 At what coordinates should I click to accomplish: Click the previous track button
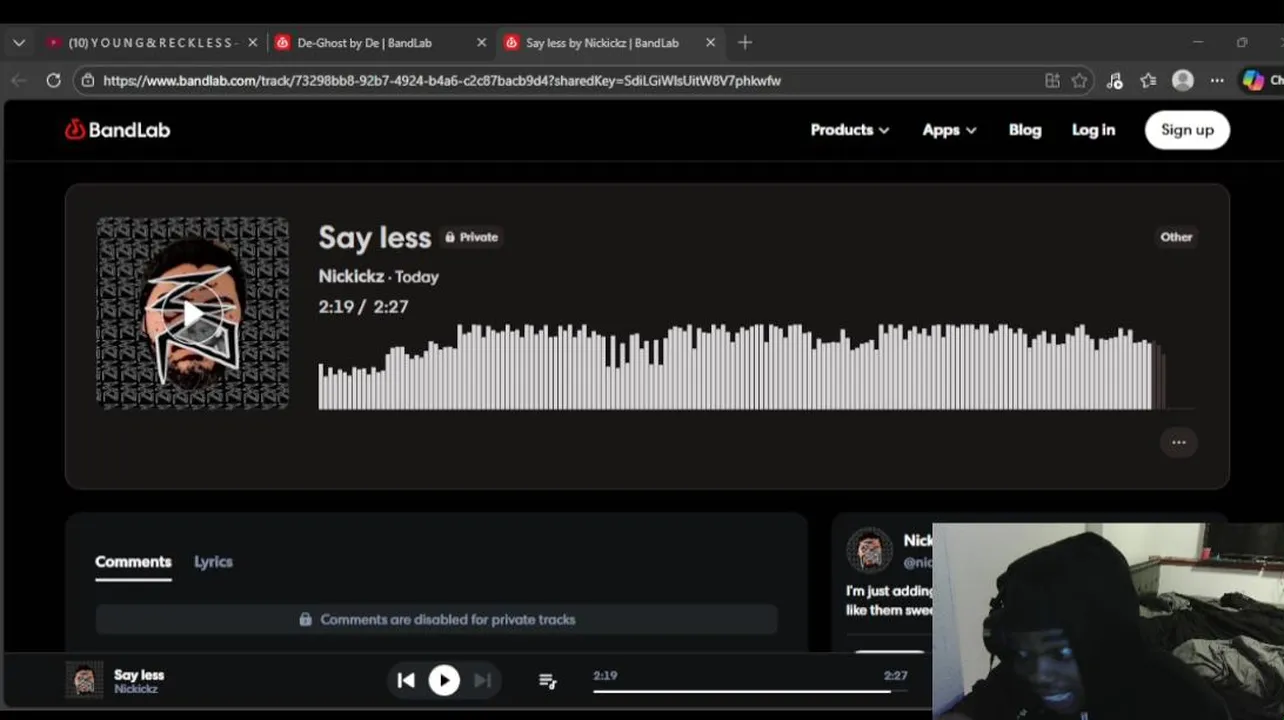(405, 680)
